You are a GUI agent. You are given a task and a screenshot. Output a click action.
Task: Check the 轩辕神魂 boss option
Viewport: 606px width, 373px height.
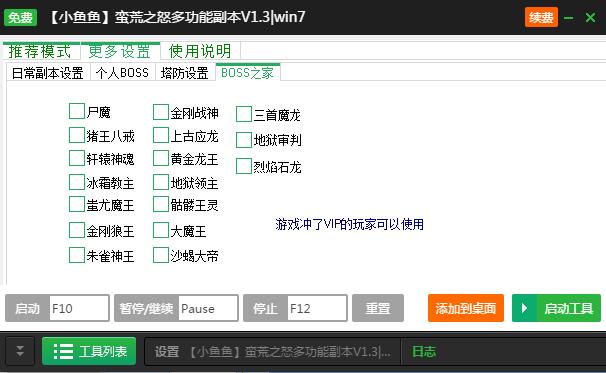coord(77,158)
